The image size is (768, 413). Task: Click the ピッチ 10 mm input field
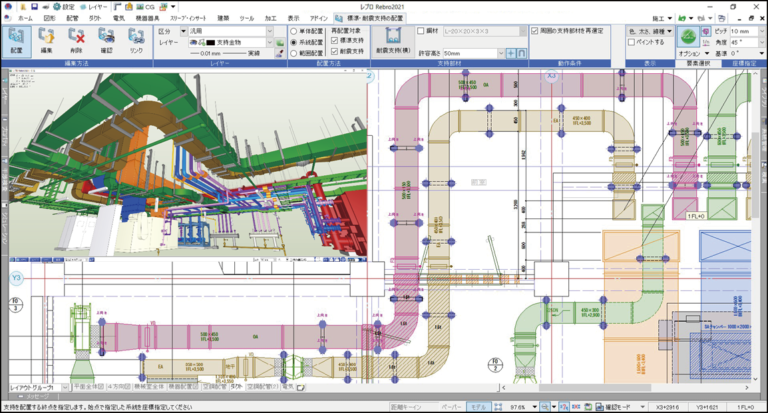[743, 31]
